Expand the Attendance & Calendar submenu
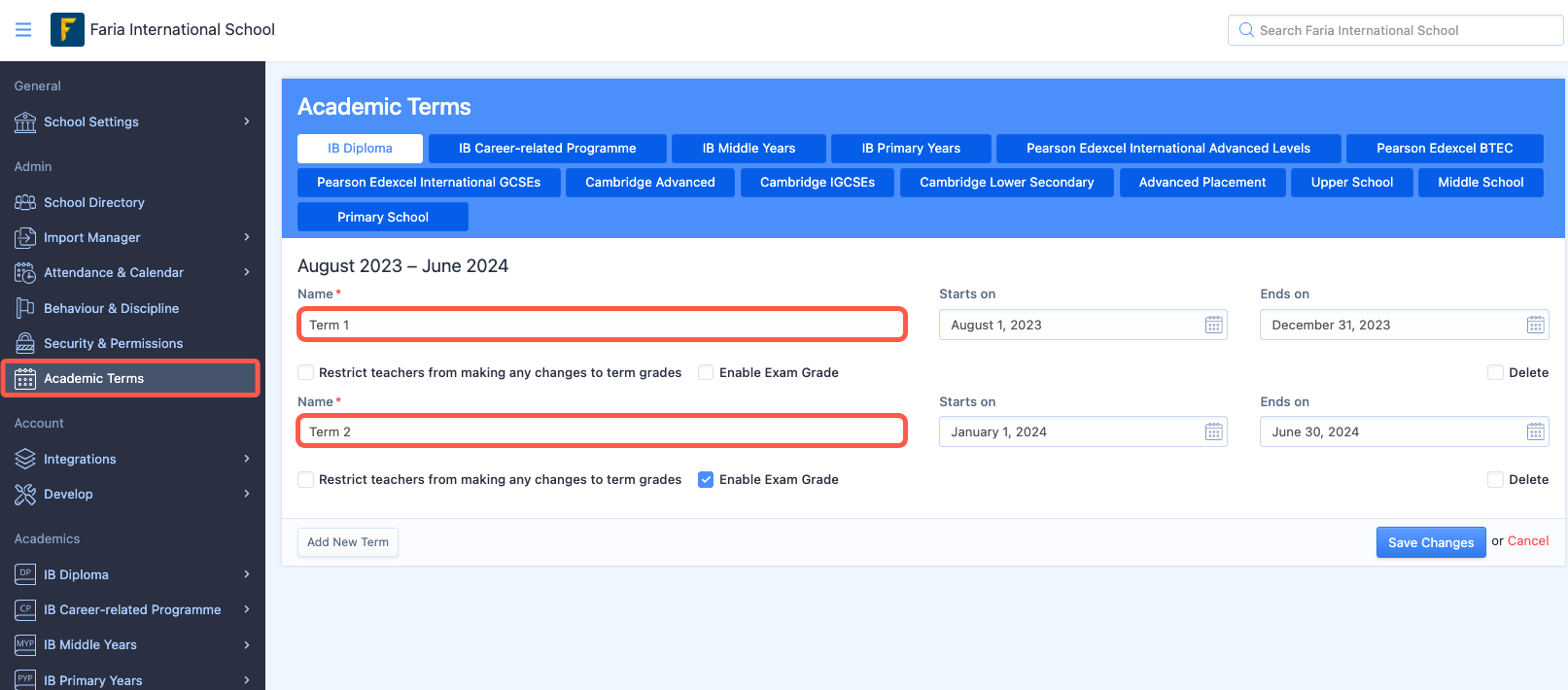1568x690 pixels. click(247, 272)
